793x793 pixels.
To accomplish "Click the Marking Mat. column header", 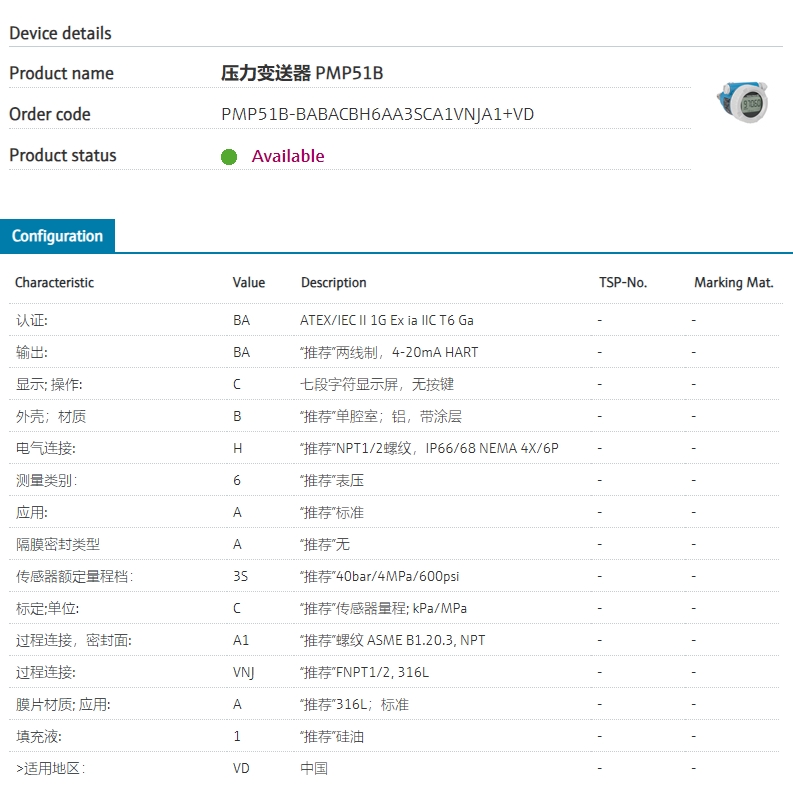I will point(733,283).
